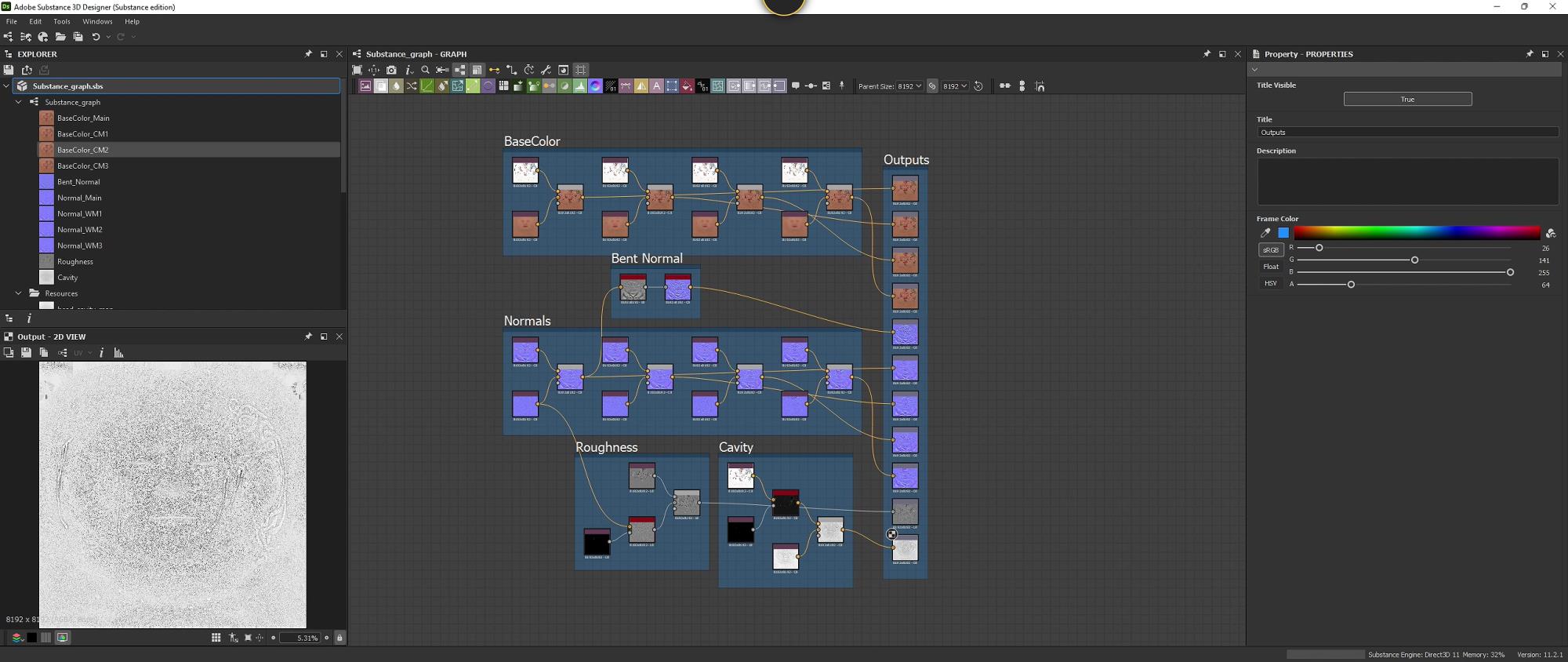
Task: Open the Windows menu
Action: [97, 21]
